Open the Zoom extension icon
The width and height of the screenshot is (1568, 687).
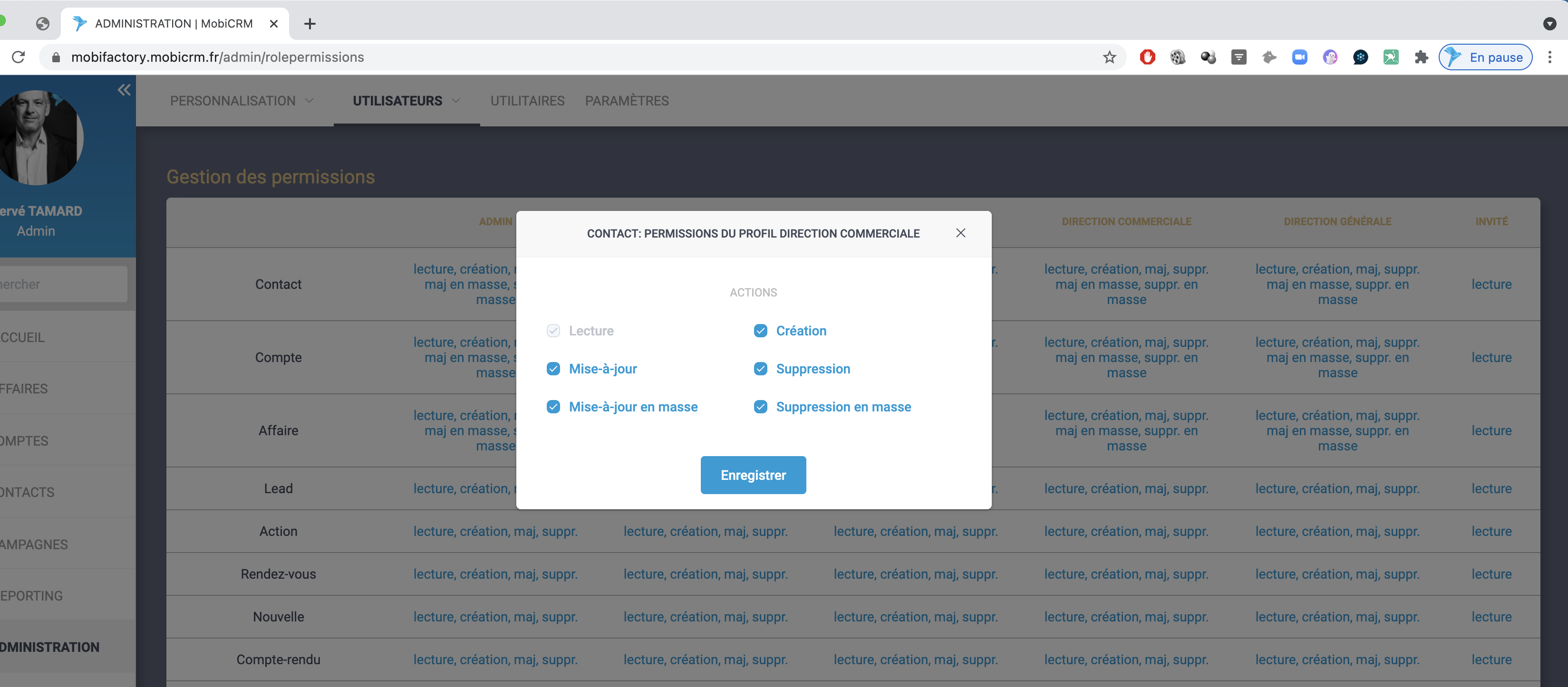[1299, 57]
